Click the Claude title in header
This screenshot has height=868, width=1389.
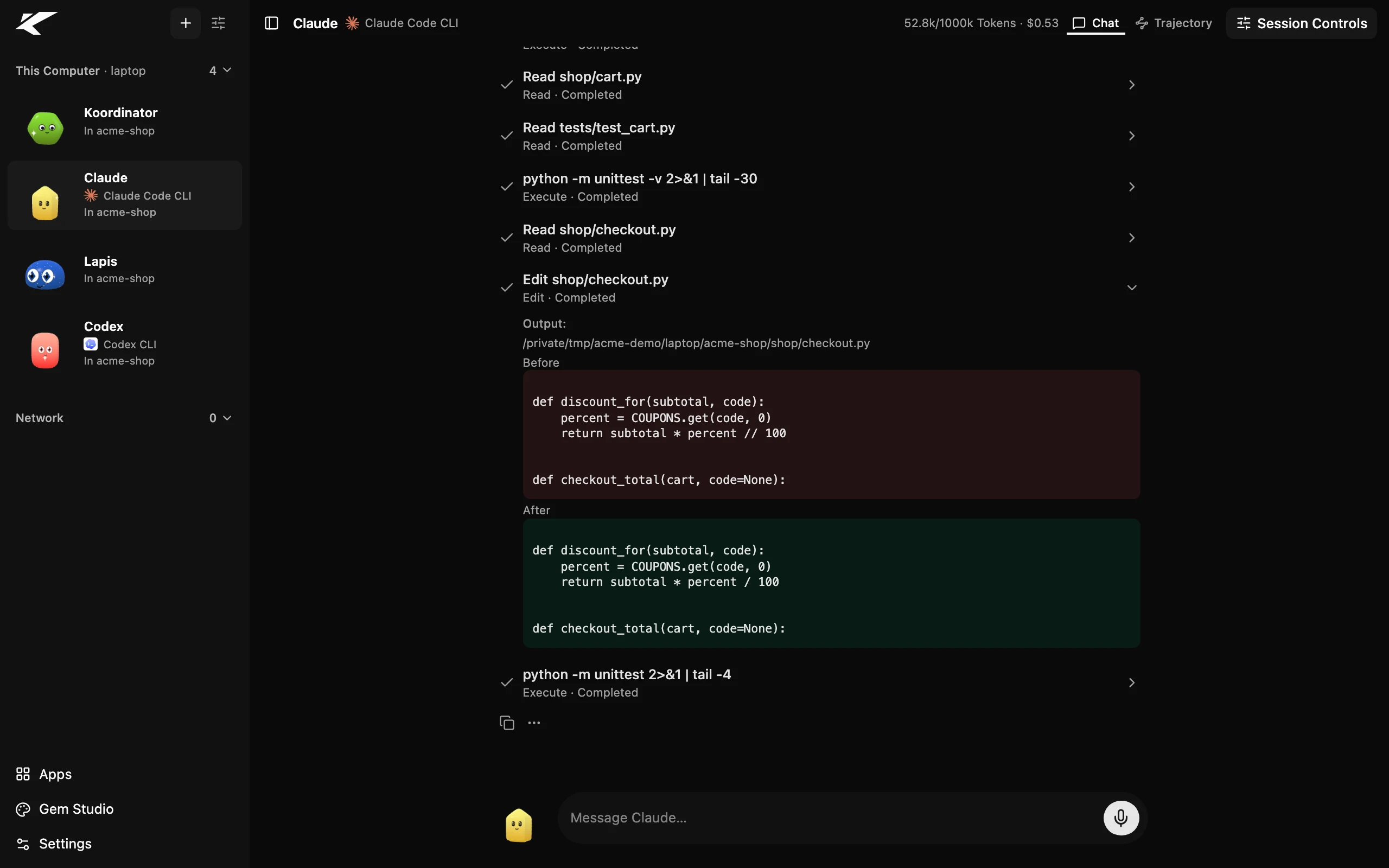[315, 23]
